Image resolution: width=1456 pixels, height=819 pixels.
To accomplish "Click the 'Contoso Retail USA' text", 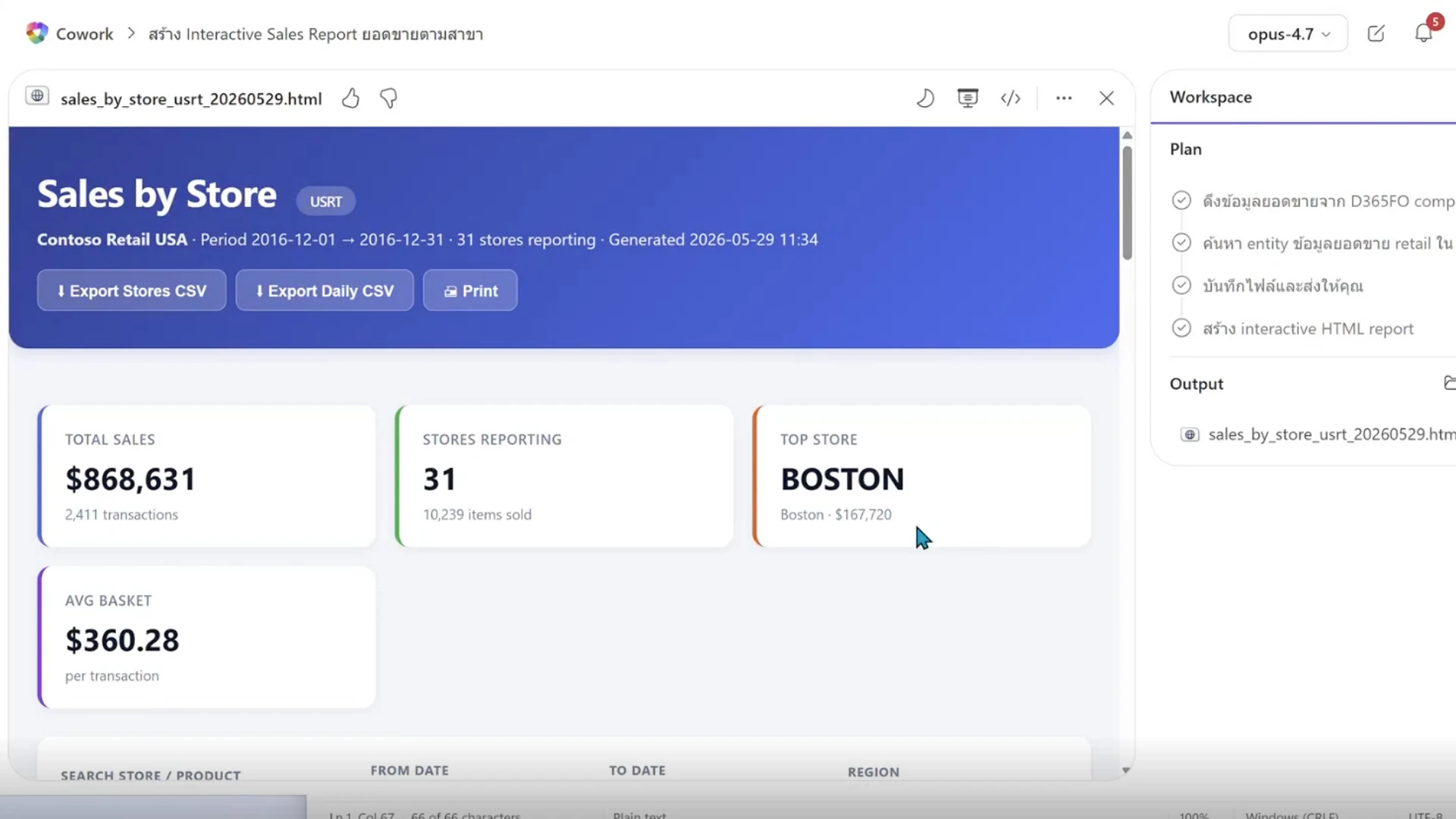I will (112, 240).
